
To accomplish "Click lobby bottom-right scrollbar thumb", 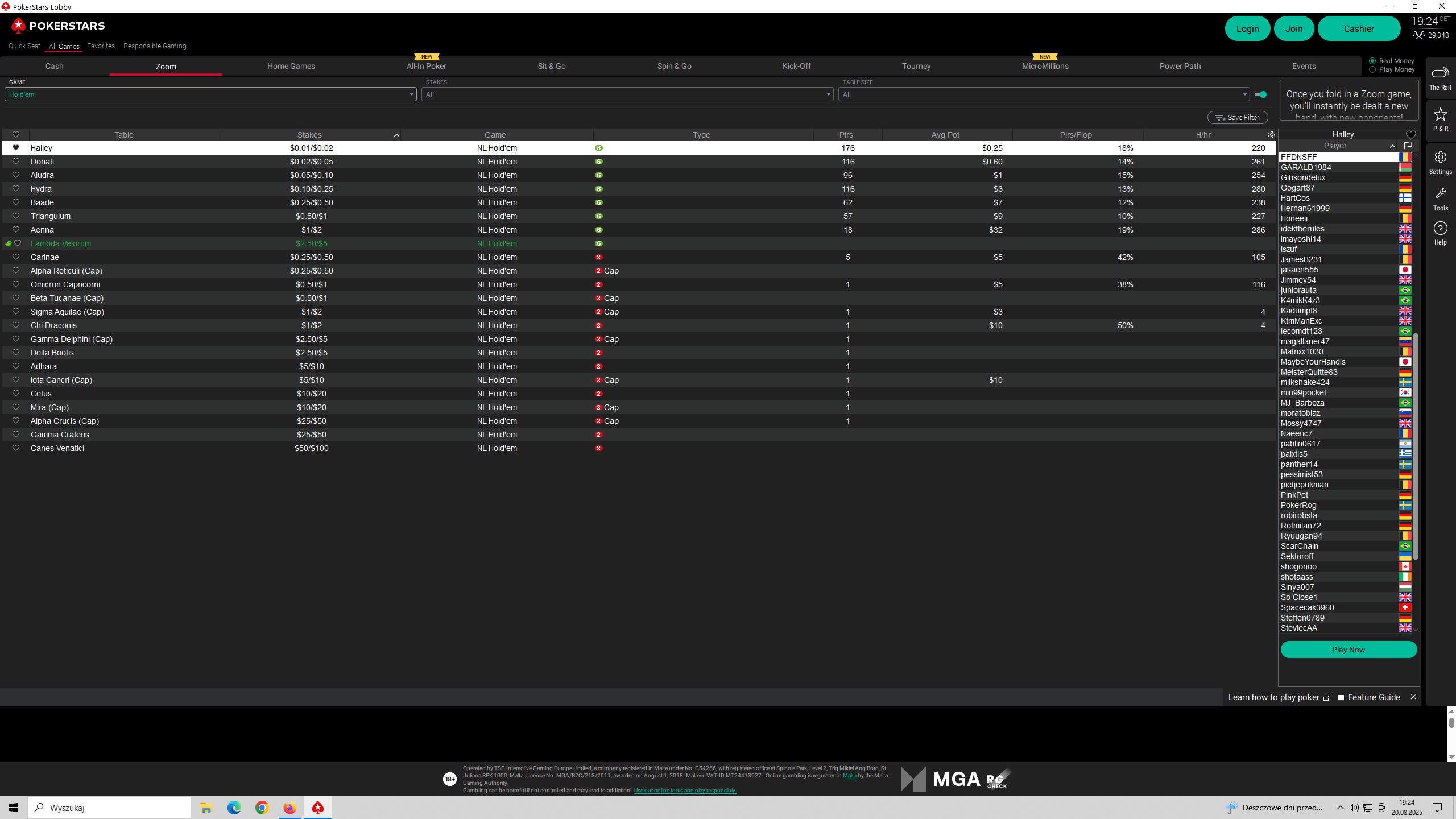I will (1451, 722).
